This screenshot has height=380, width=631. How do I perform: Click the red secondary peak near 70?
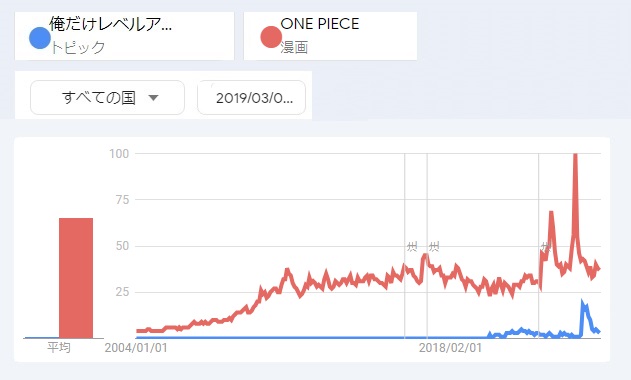click(551, 214)
